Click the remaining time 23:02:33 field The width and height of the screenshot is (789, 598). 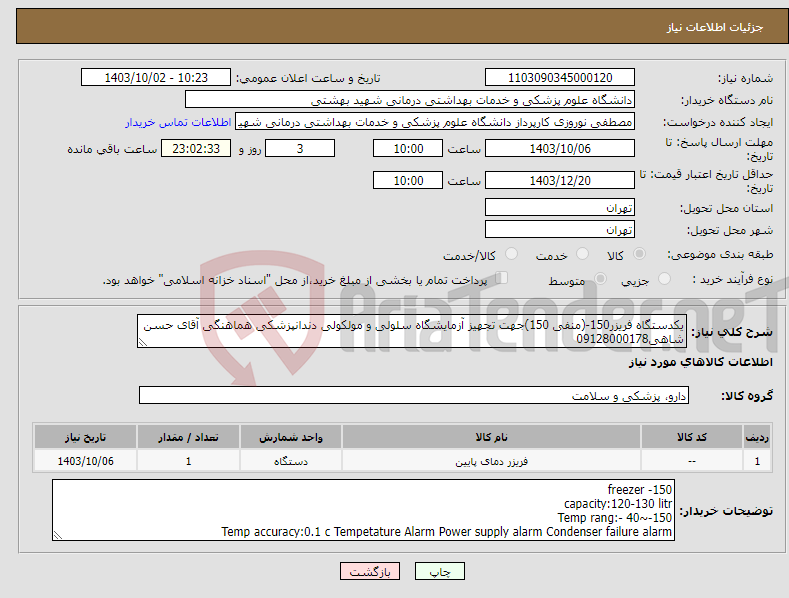(x=196, y=148)
